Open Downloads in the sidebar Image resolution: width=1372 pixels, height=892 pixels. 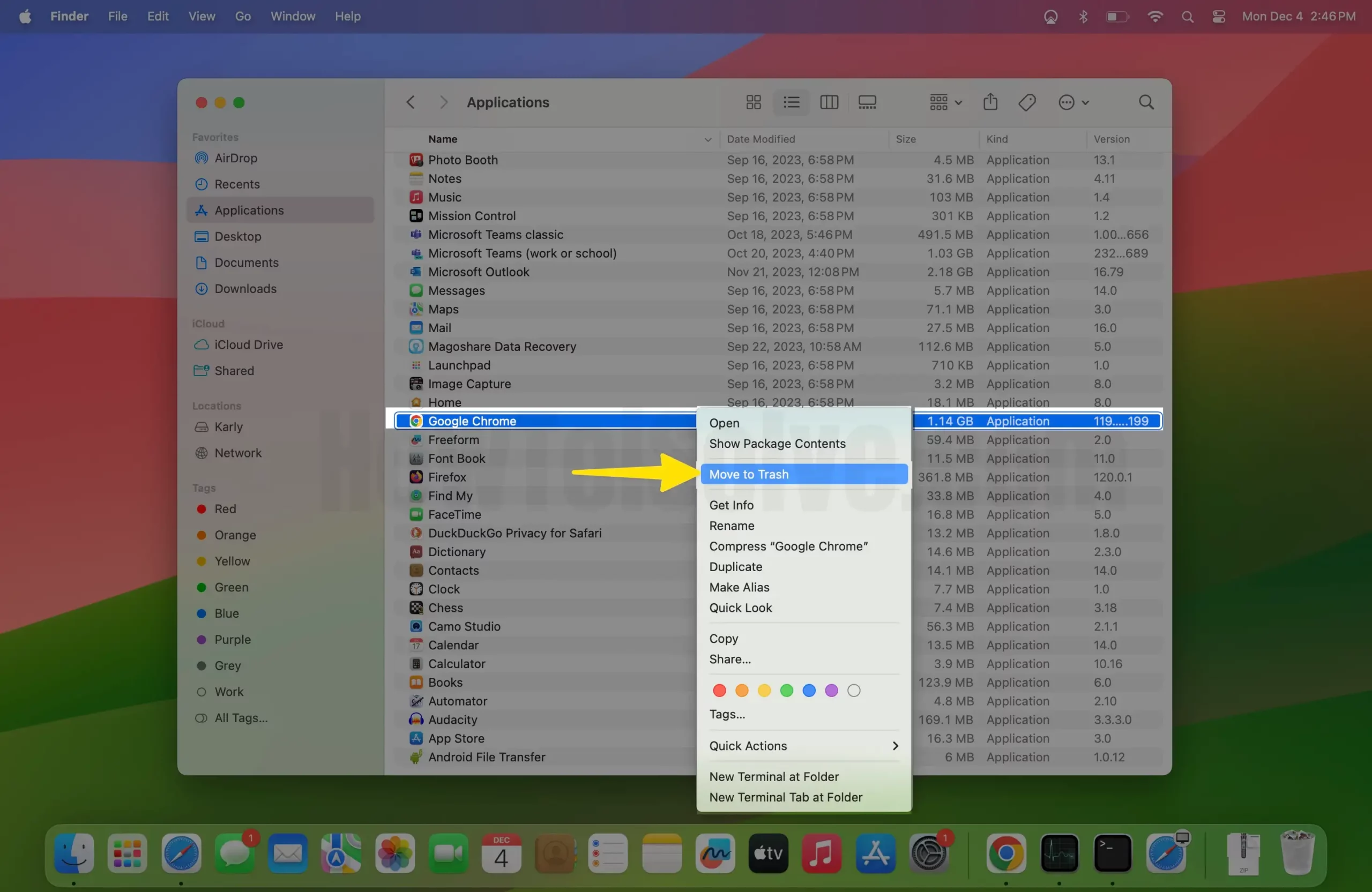[281, 289]
